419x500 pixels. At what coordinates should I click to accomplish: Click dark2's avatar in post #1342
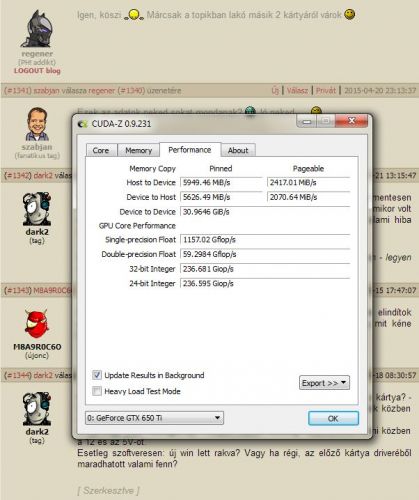(x=37, y=209)
